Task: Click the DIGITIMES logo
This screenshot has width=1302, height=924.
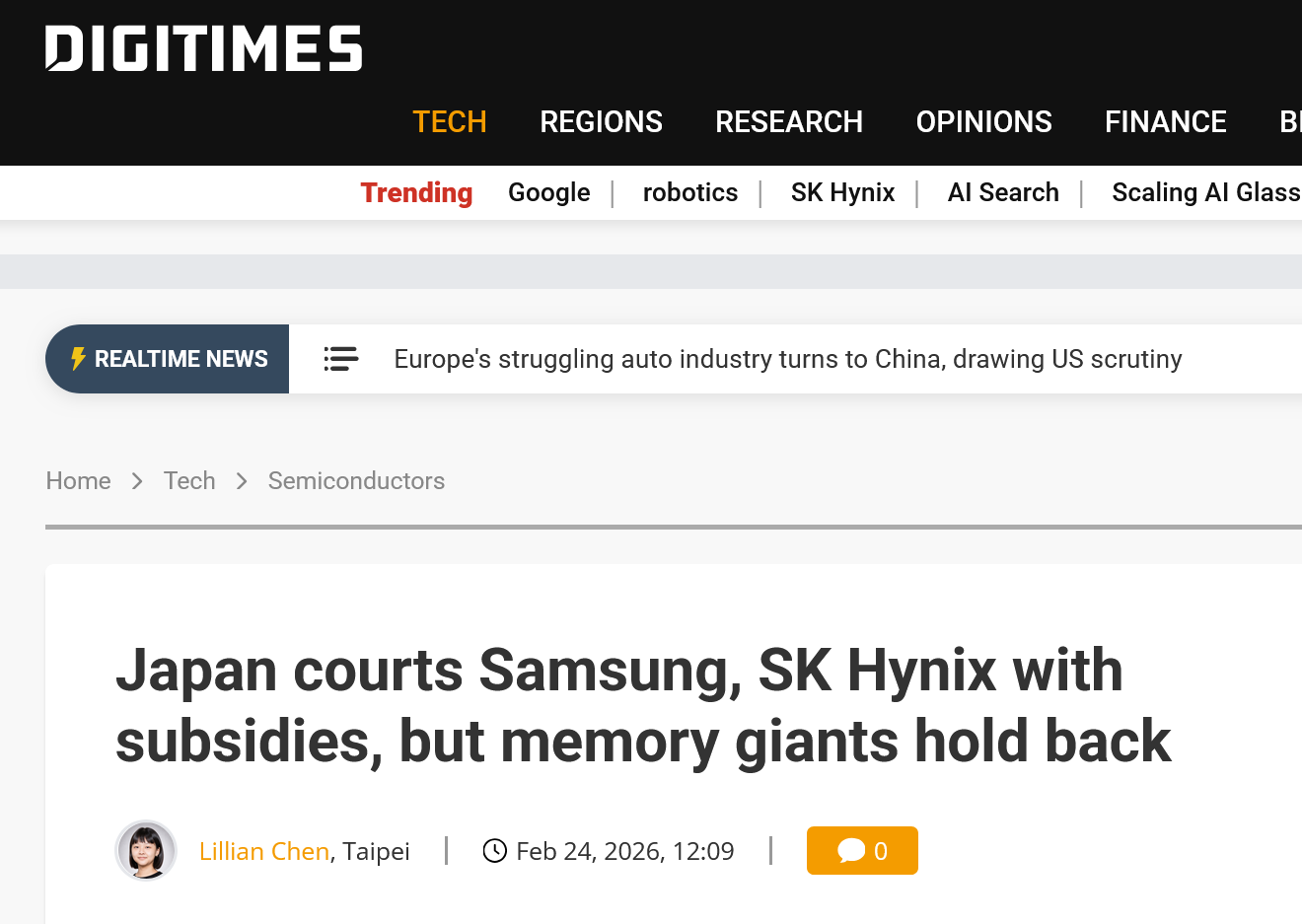Action: (x=203, y=48)
